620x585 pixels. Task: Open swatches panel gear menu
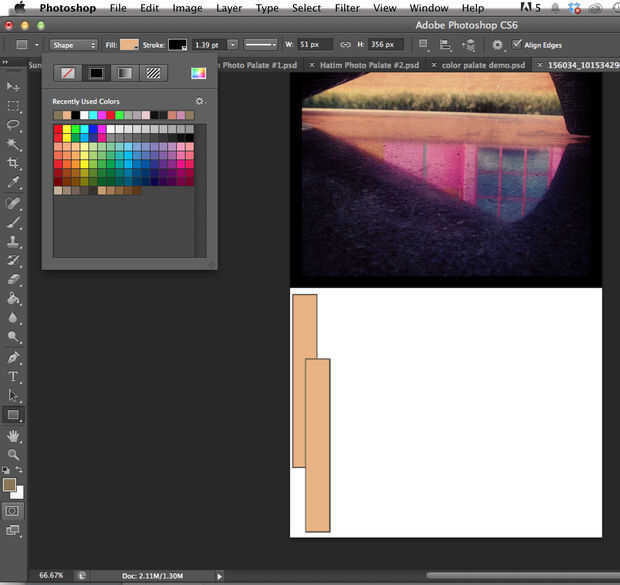tap(200, 101)
